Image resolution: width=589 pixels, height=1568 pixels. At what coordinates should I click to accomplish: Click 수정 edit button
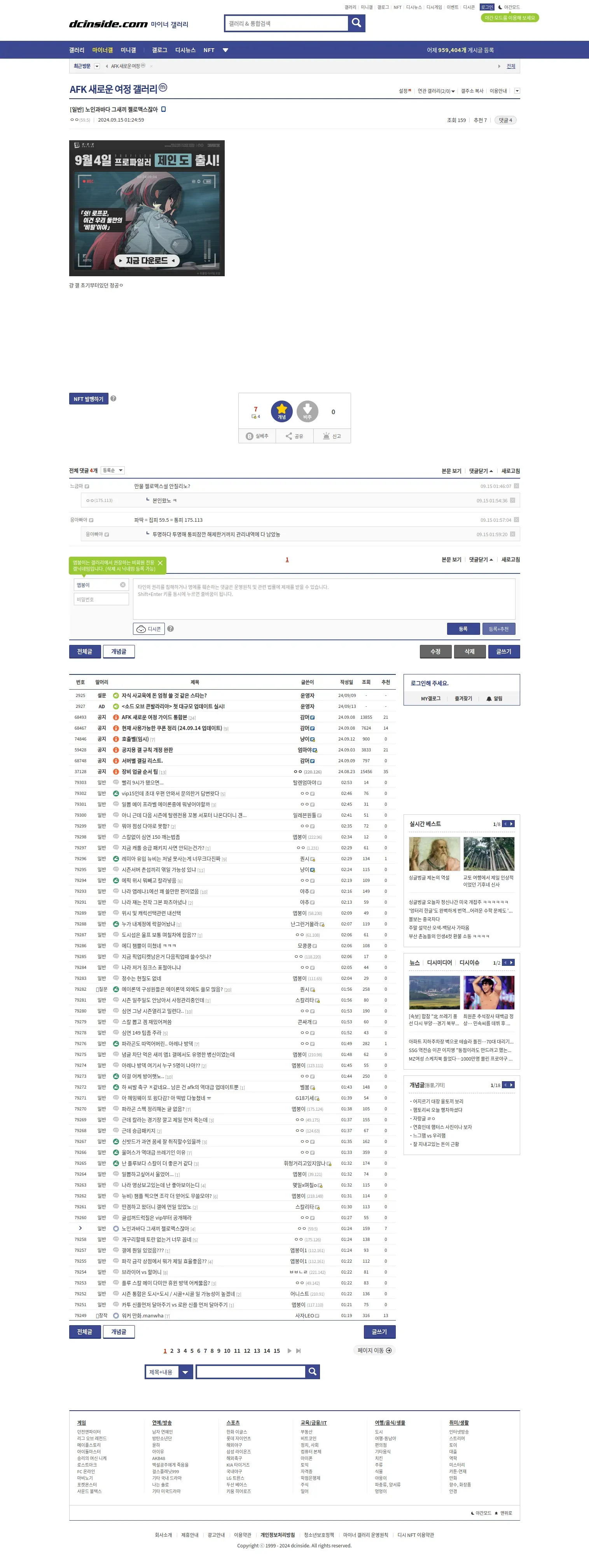coord(435,651)
